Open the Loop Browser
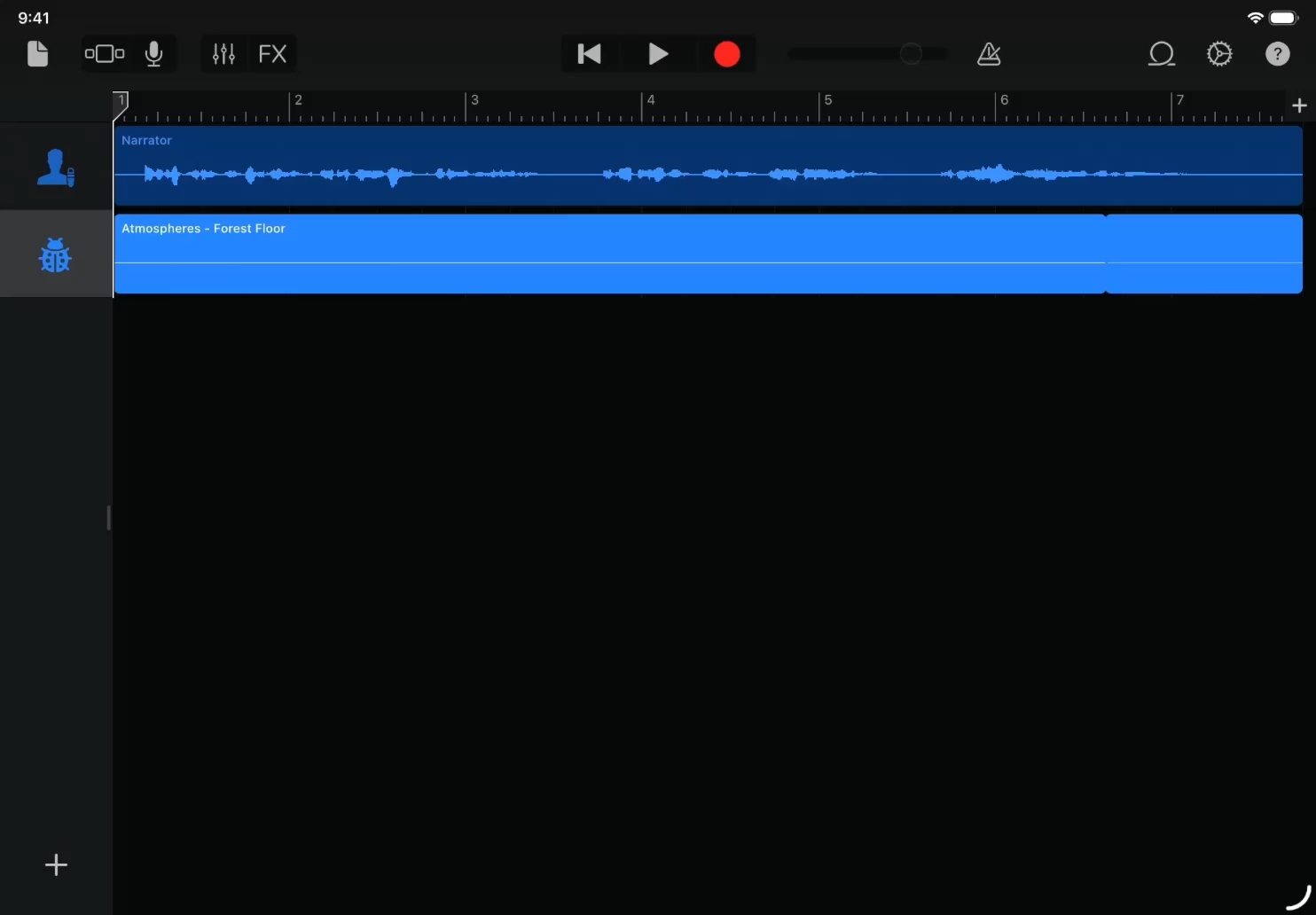The height and width of the screenshot is (915, 1316). pos(1161,54)
